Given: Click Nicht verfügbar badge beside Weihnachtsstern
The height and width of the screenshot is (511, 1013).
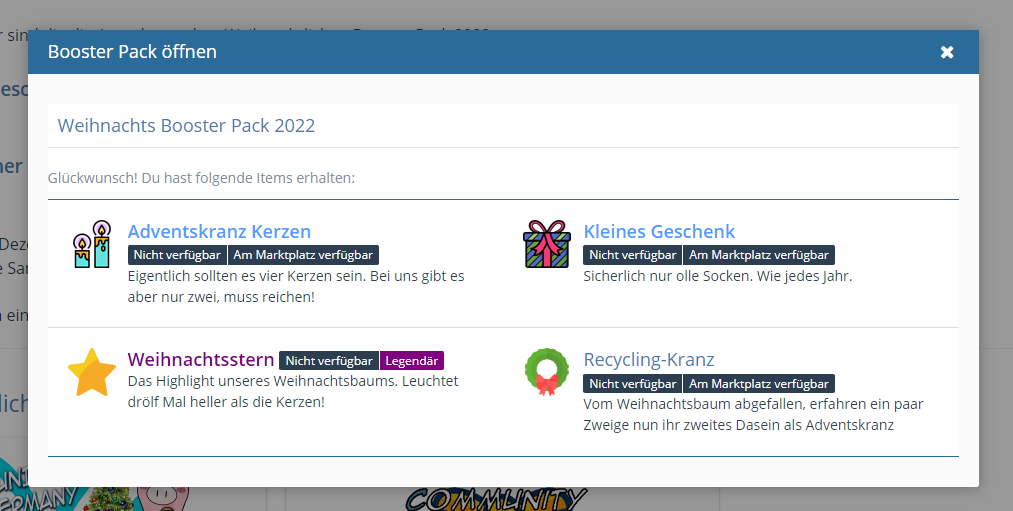Looking at the screenshot, I should (328, 360).
